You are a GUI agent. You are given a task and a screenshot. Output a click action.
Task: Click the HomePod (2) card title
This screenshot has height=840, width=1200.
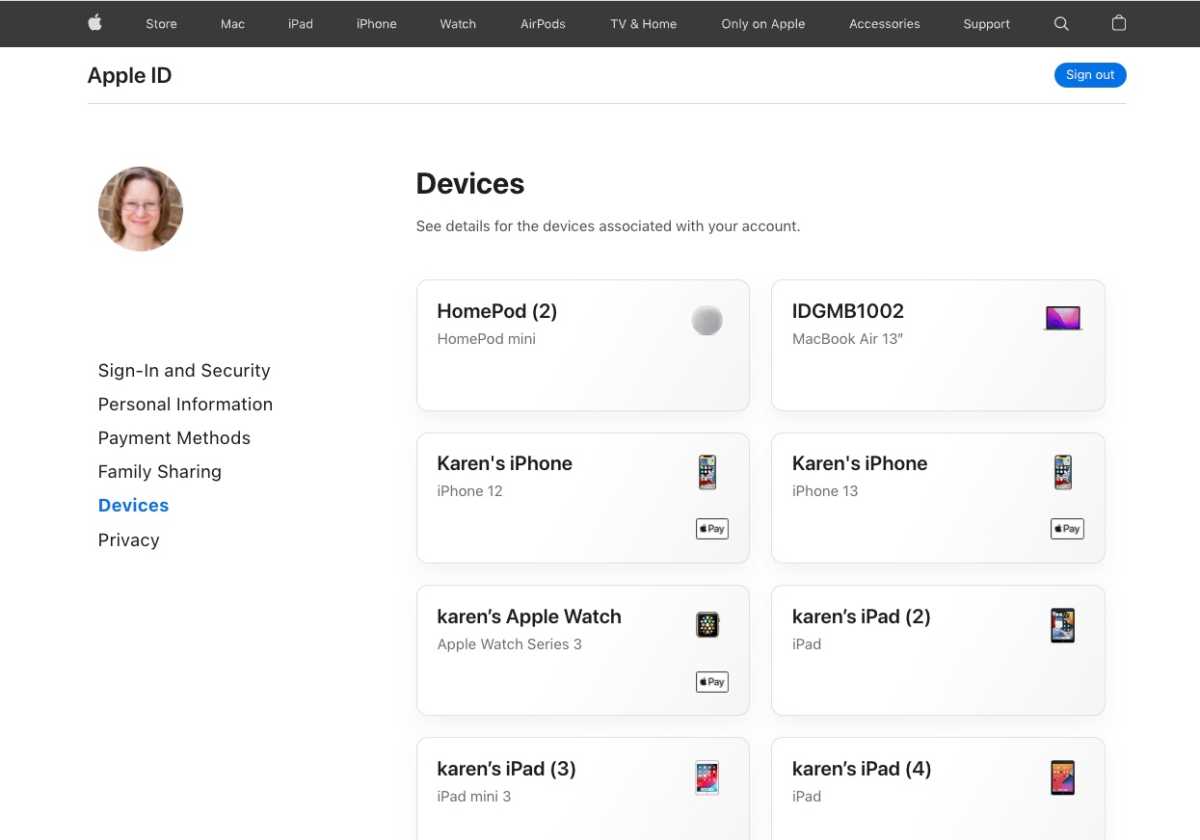click(x=497, y=311)
